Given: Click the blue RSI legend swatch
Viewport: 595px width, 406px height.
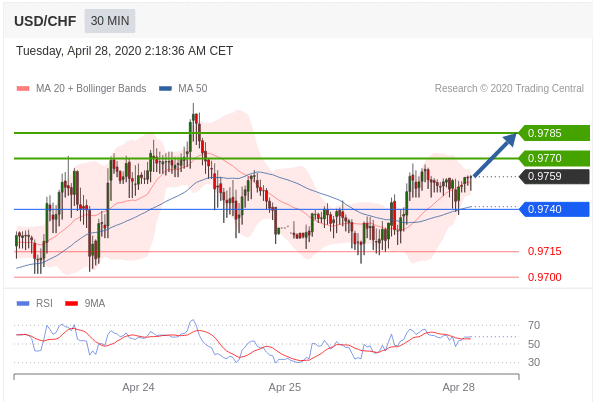Looking at the screenshot, I should tap(23, 304).
